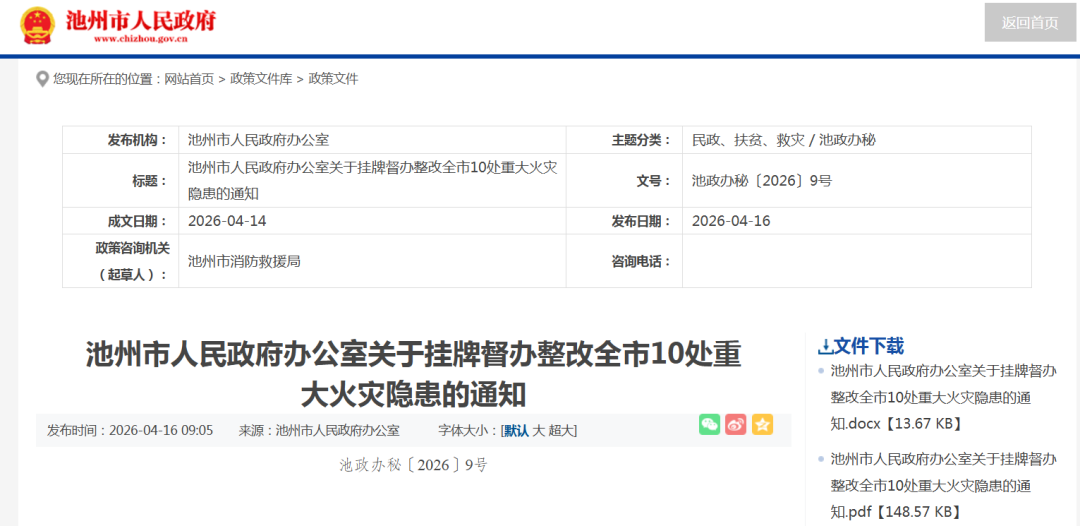Click document number 池政办秘〔2026〕9号 table cell
1080x526 pixels.
857,180
